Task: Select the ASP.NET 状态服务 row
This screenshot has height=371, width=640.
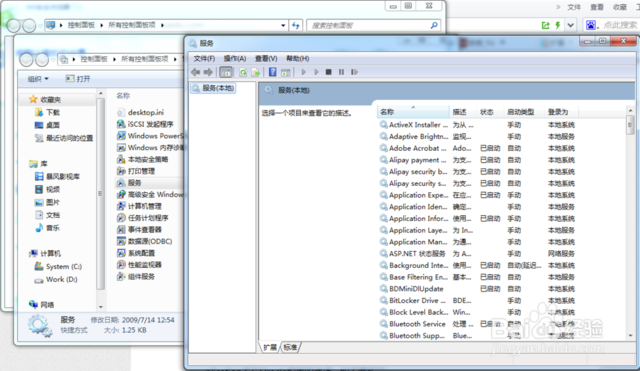Action: (x=478, y=254)
